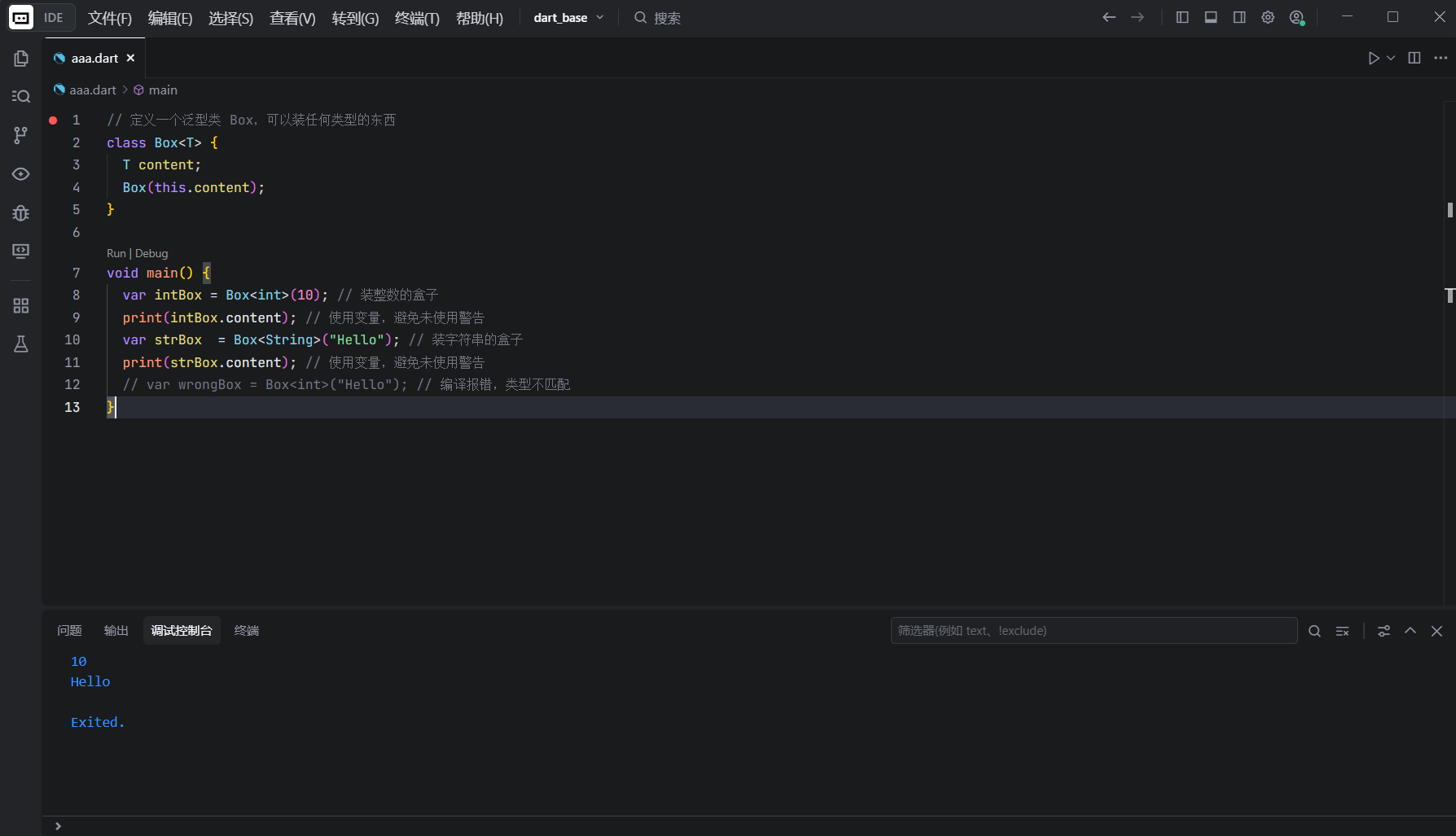Switch to the 输出 panel tab
This screenshot has height=836, width=1456.
(116, 630)
